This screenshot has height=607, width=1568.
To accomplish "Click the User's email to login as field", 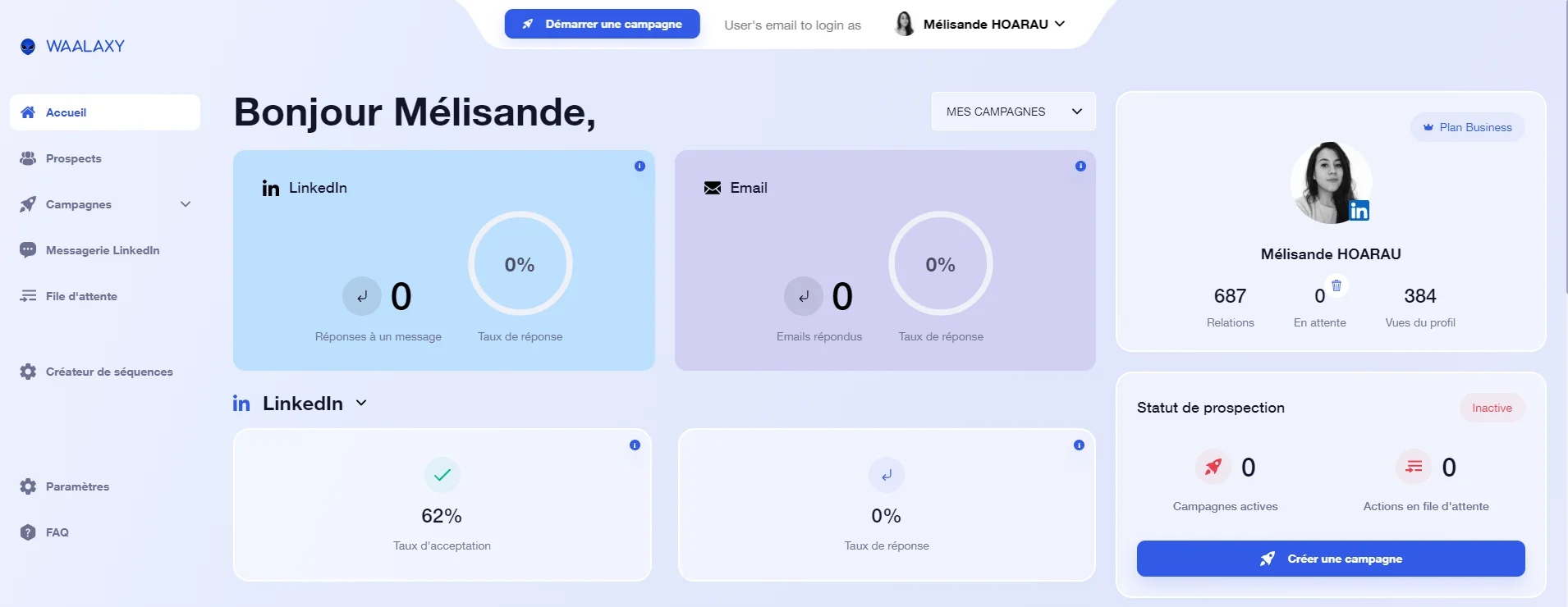I will [x=792, y=25].
